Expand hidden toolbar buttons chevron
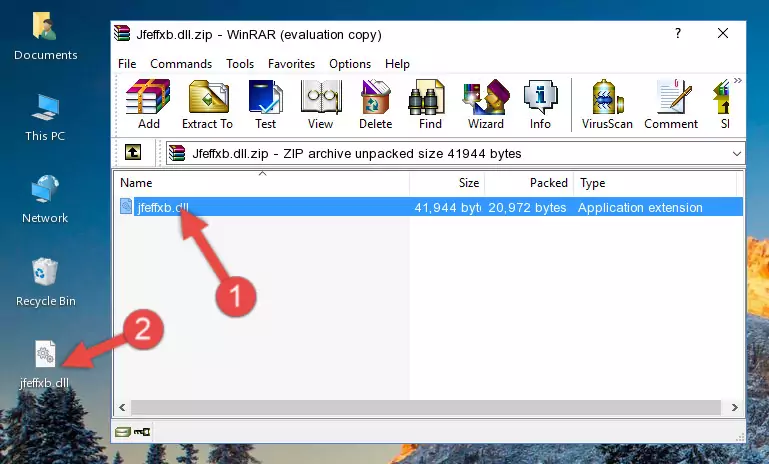 [x=738, y=80]
